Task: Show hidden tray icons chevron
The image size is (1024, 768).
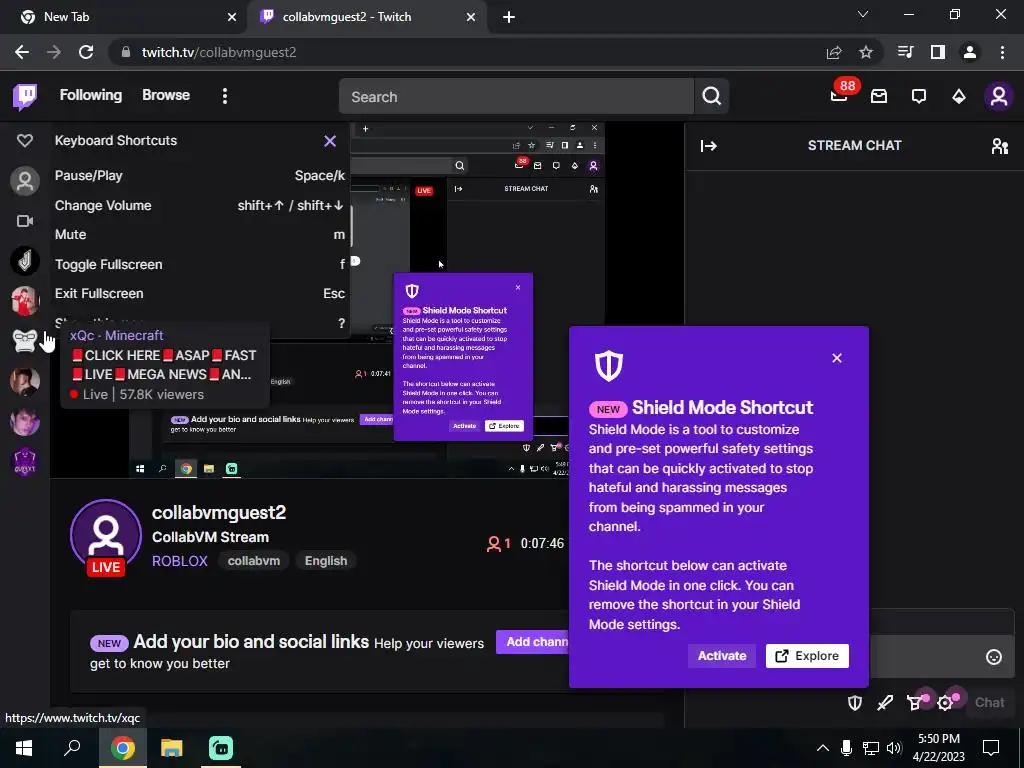Action: tap(823, 748)
